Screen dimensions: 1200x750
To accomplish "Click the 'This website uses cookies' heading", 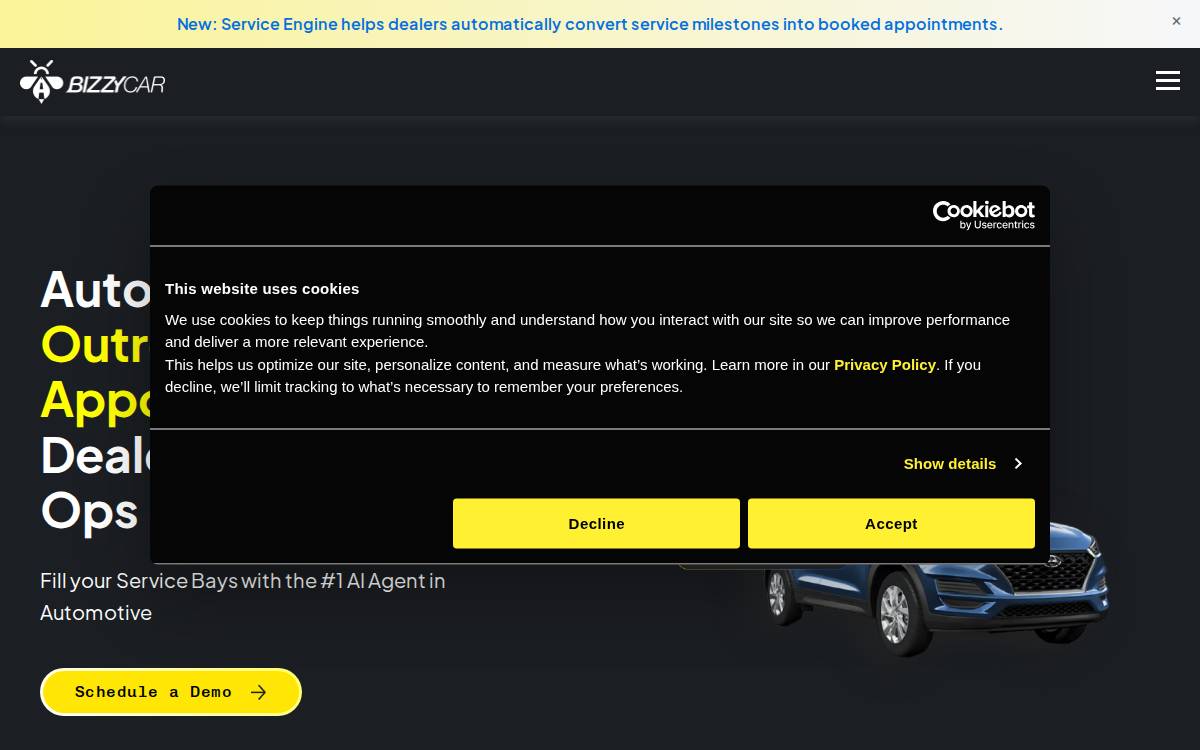I will click(x=262, y=289).
